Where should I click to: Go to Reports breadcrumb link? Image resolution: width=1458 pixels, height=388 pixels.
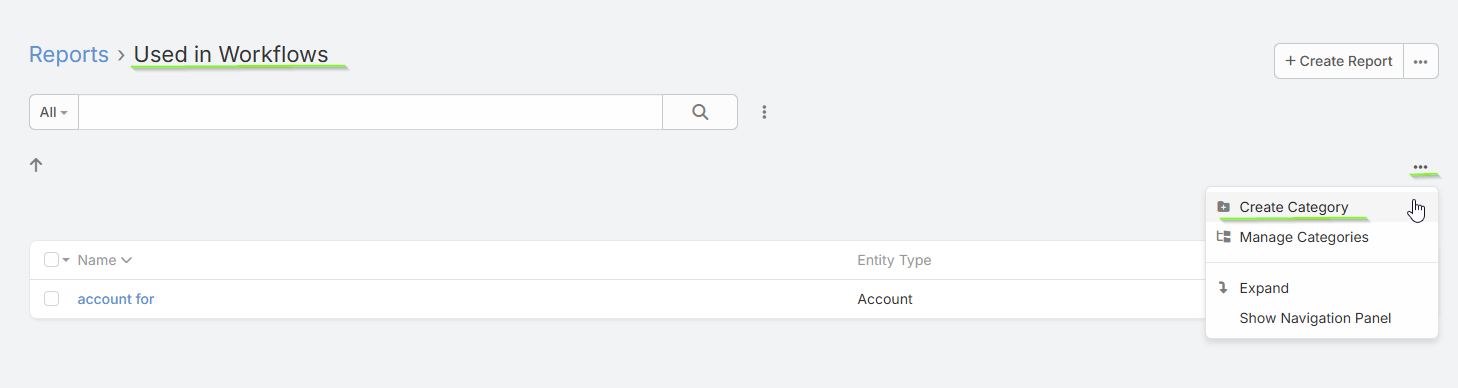[x=69, y=54]
